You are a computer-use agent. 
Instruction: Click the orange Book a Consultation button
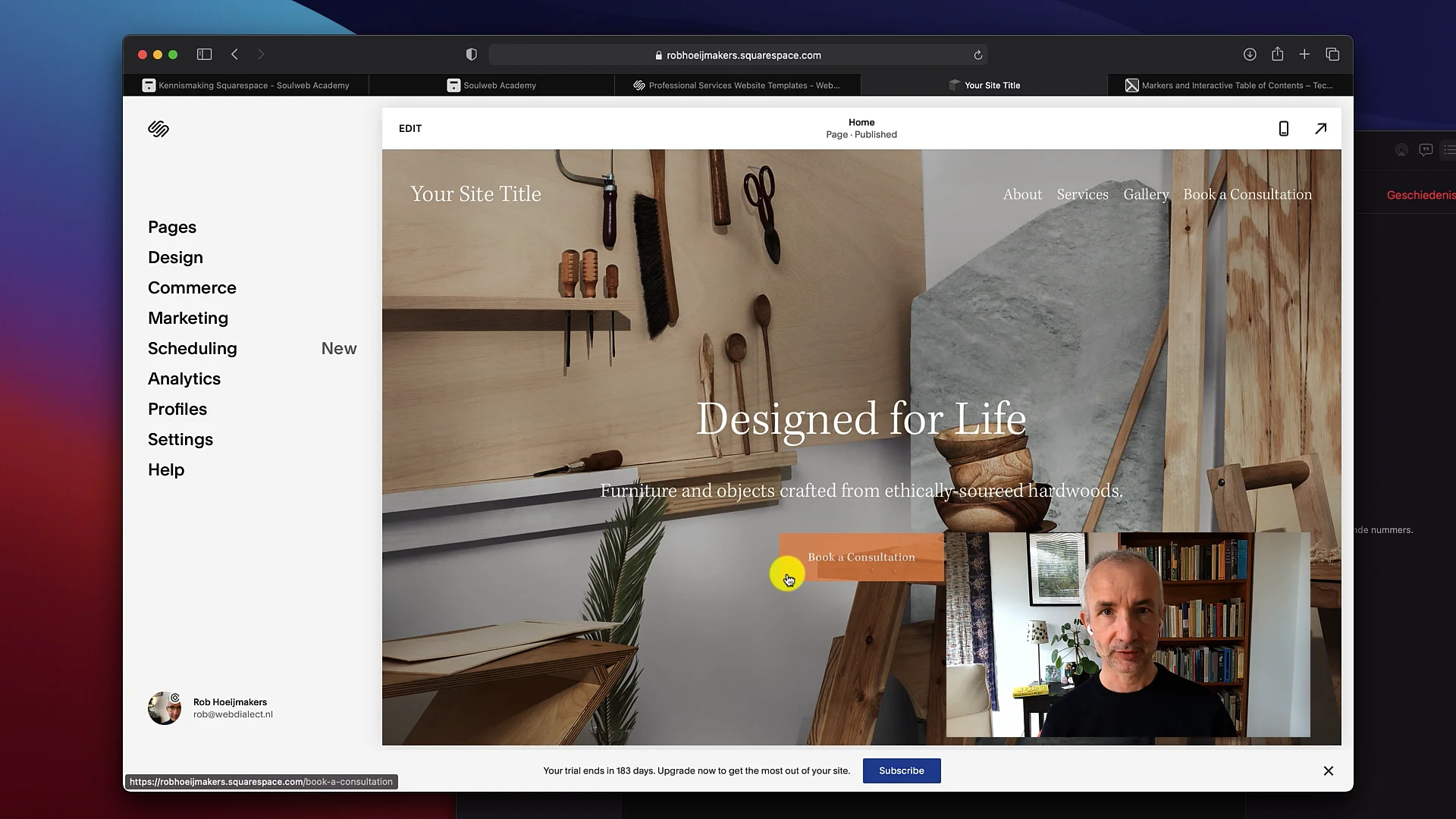(861, 557)
